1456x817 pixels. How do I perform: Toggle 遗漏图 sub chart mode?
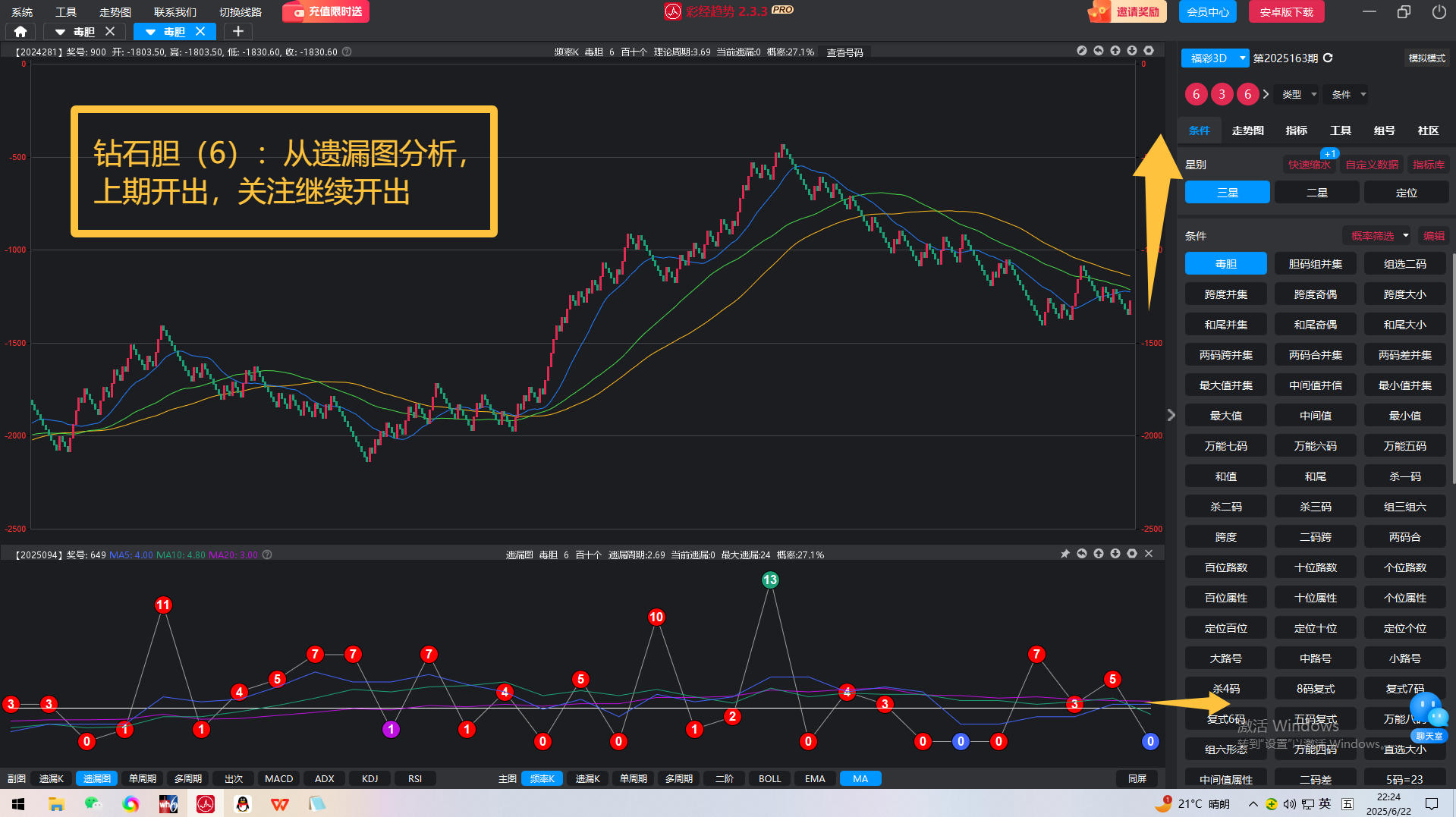click(x=96, y=778)
